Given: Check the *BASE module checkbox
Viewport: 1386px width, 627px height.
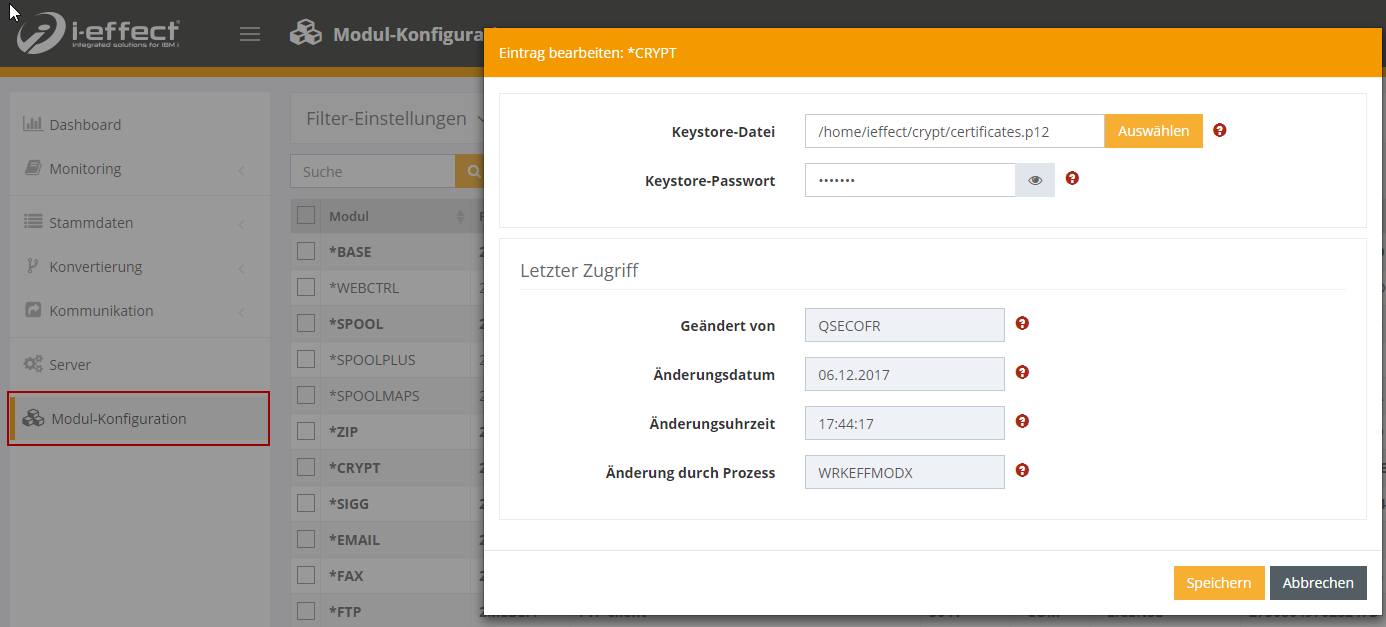Looking at the screenshot, I should coord(306,252).
